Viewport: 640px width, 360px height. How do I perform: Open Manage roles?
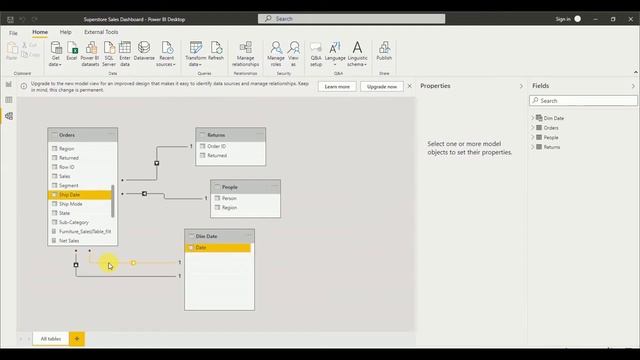[x=276, y=53]
